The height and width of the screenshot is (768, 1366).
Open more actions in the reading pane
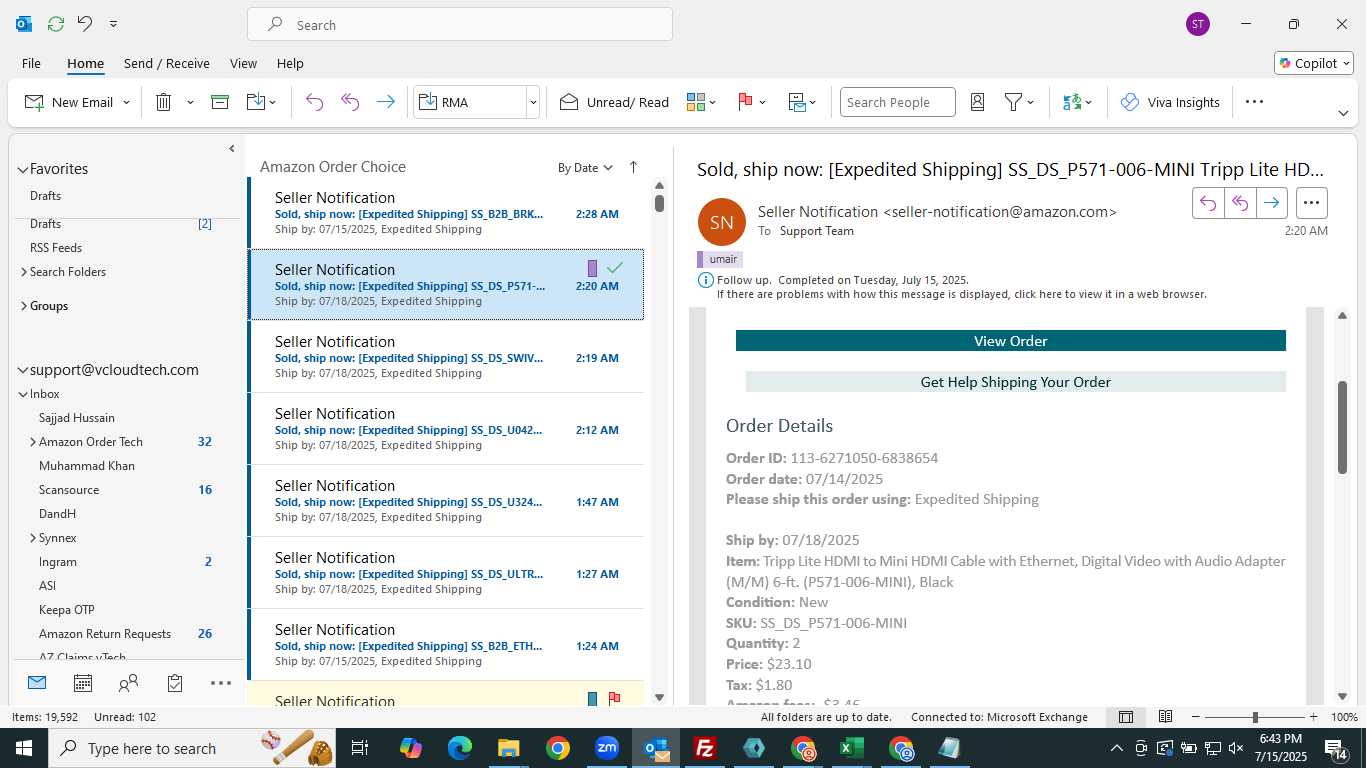point(1312,203)
